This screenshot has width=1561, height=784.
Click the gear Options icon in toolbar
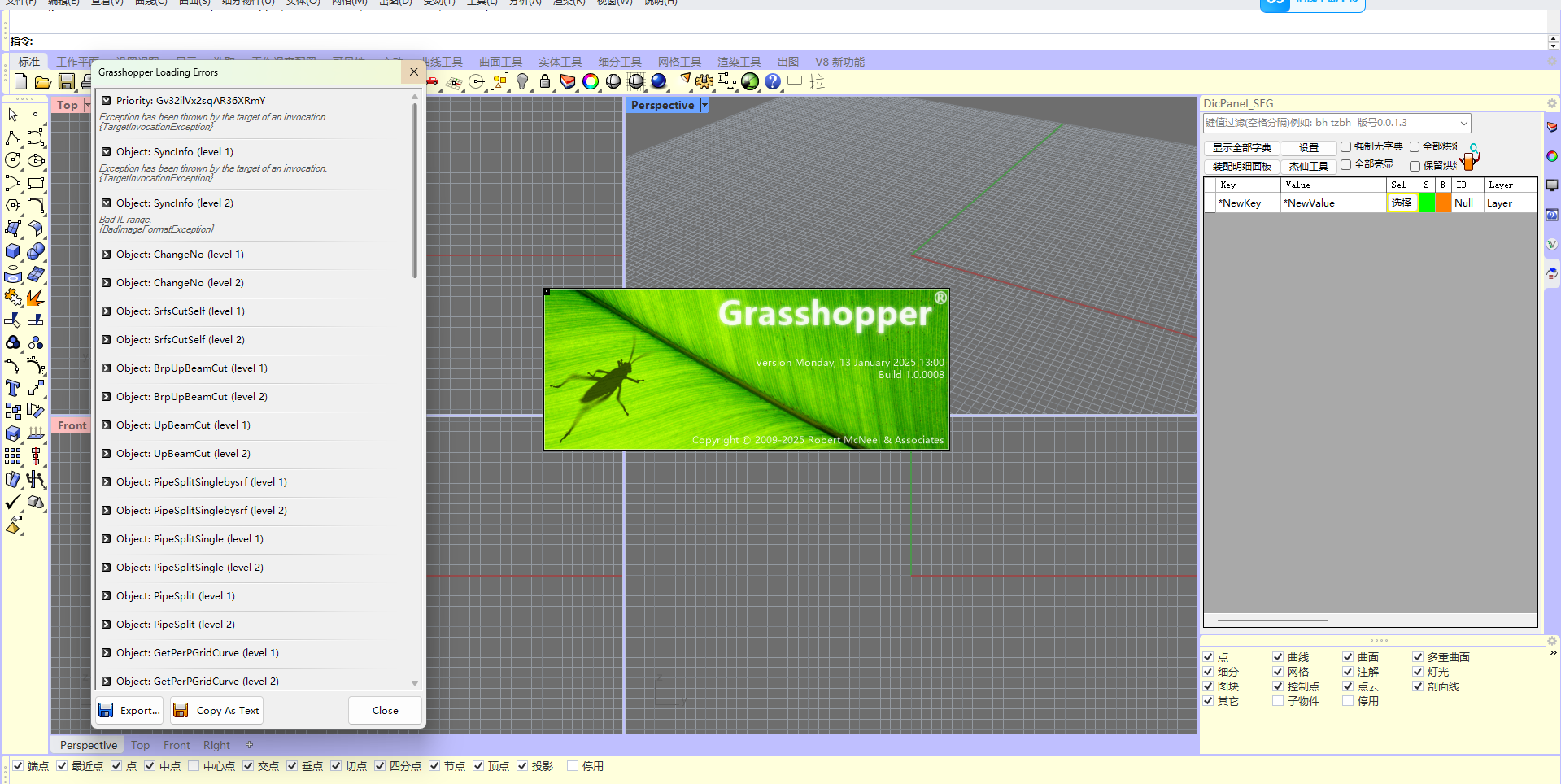(x=704, y=81)
